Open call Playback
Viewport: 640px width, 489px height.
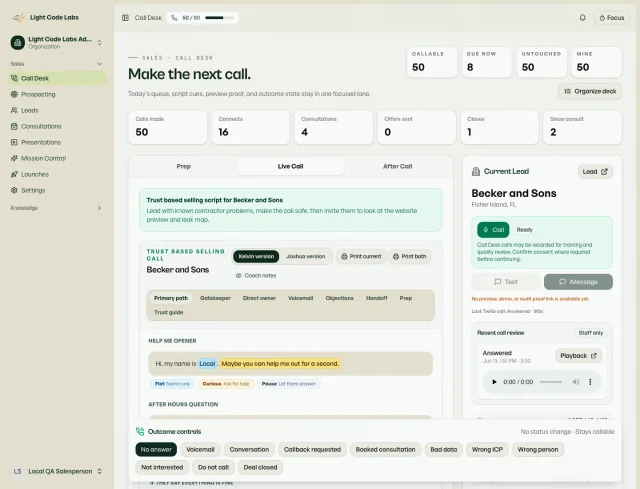point(578,356)
